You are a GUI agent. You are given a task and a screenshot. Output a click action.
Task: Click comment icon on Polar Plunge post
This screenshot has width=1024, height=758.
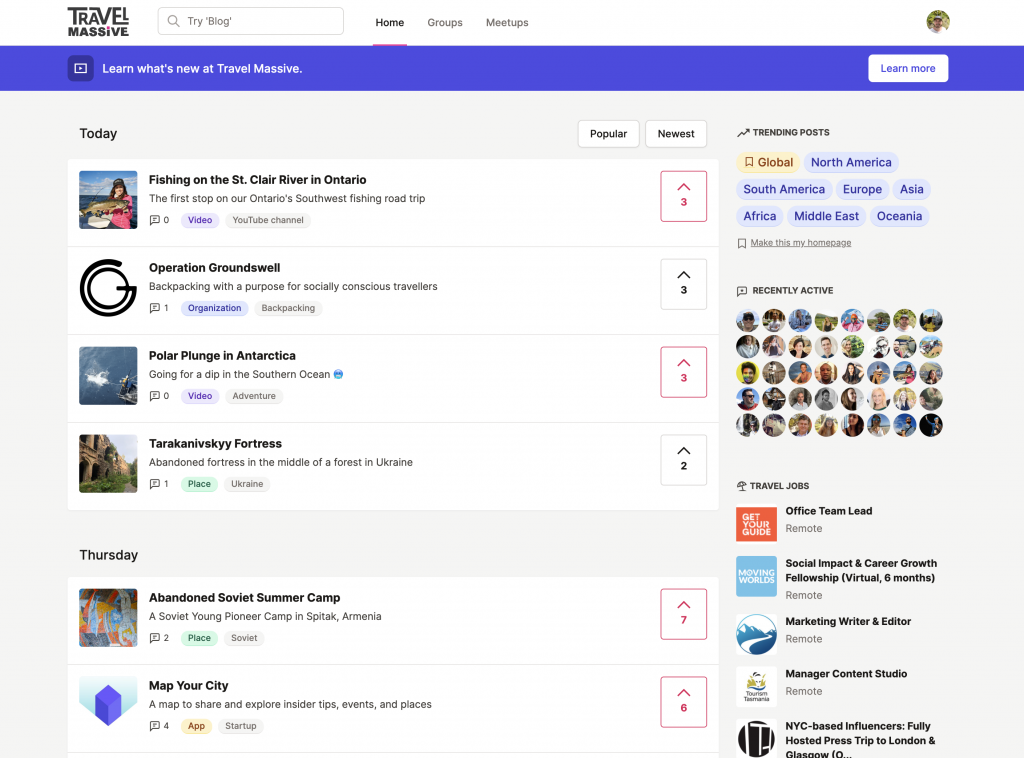(155, 396)
